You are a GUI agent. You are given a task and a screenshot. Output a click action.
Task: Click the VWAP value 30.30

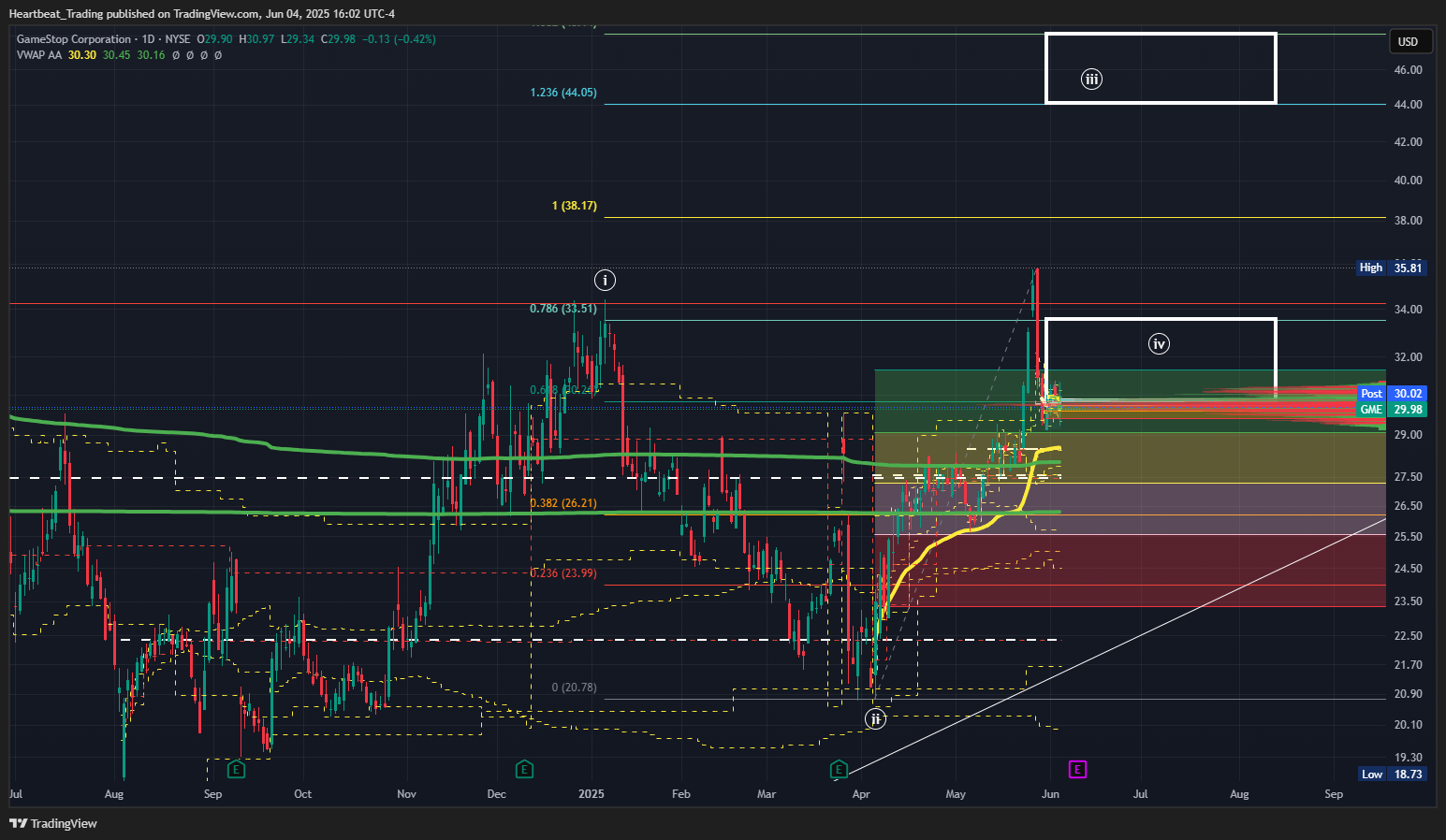[x=82, y=55]
